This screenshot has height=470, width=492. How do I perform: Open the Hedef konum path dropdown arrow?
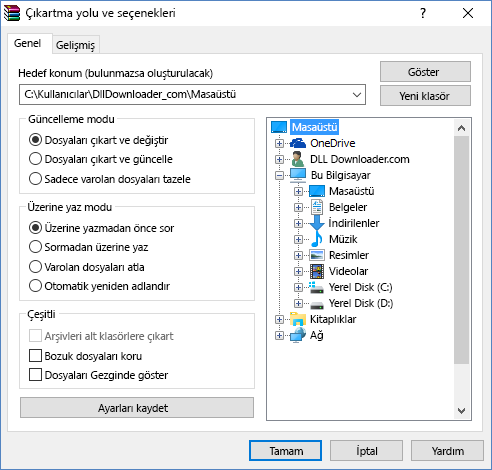coord(357,95)
